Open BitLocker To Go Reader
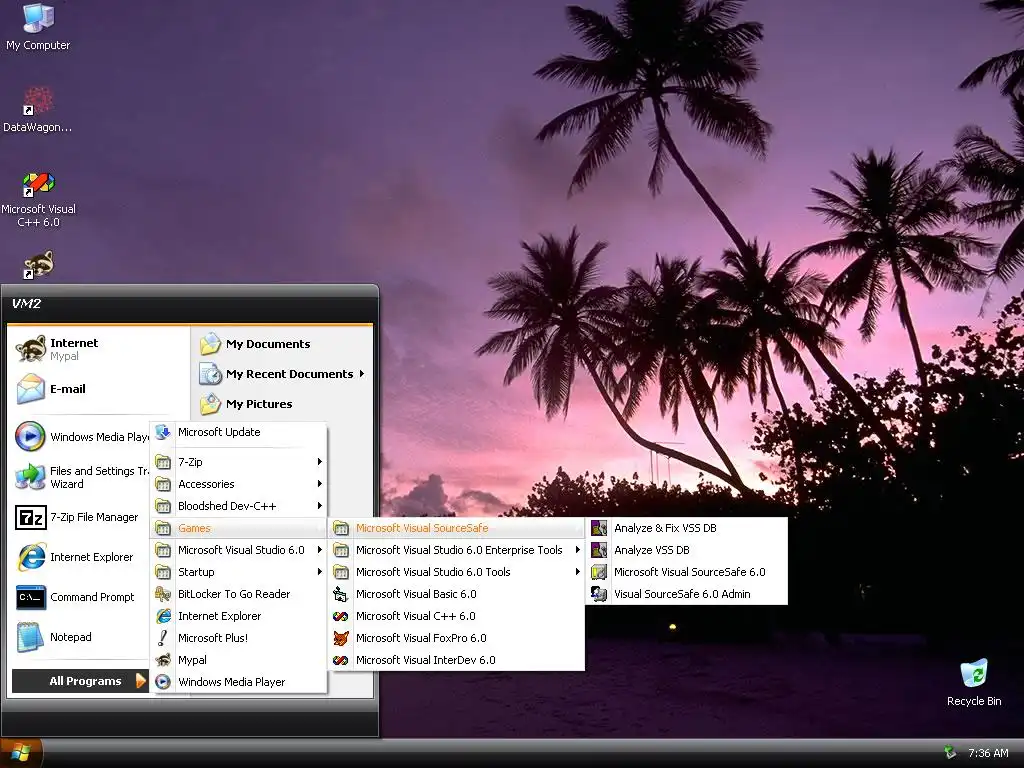The image size is (1024, 768). tap(238, 594)
